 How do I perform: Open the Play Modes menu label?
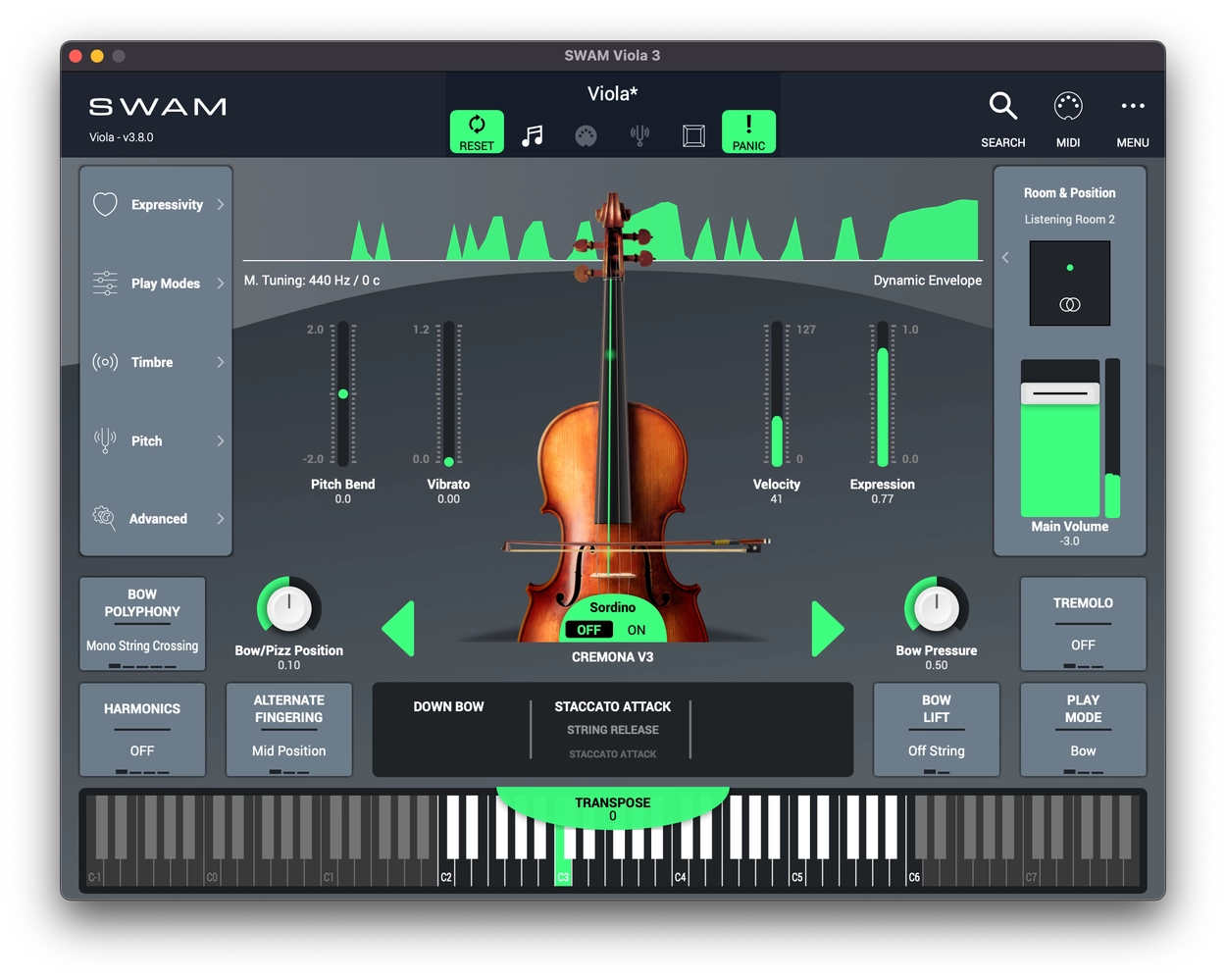pyautogui.click(x=166, y=283)
